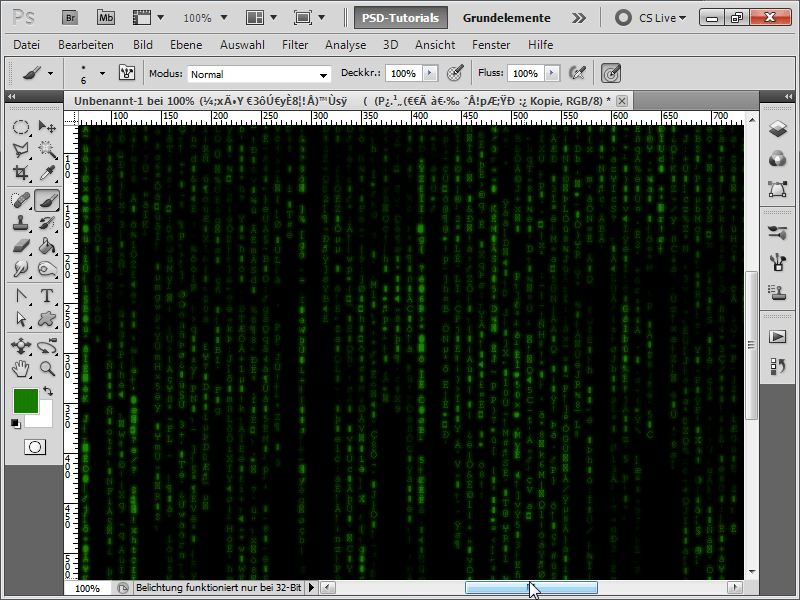Select the Pen tool
800x600 pixels.
tap(20, 296)
